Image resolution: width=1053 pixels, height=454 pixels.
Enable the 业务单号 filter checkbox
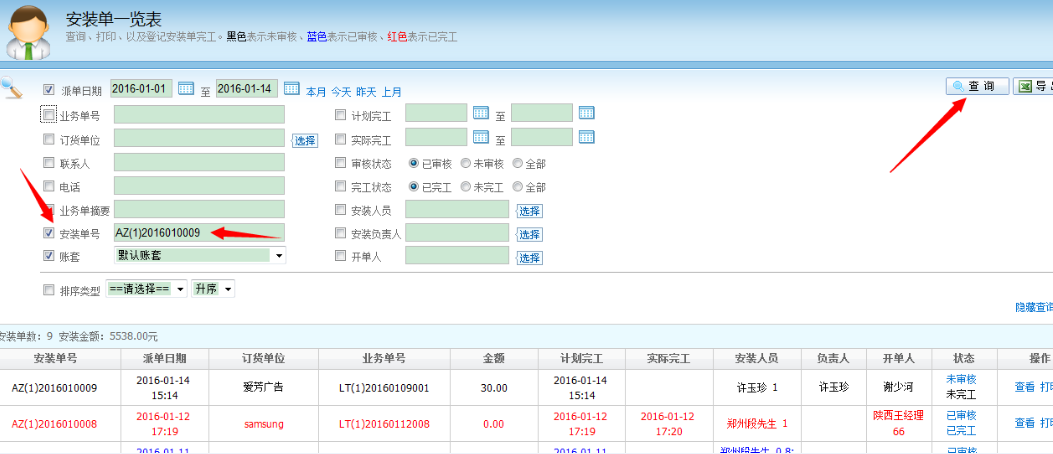tap(49, 115)
